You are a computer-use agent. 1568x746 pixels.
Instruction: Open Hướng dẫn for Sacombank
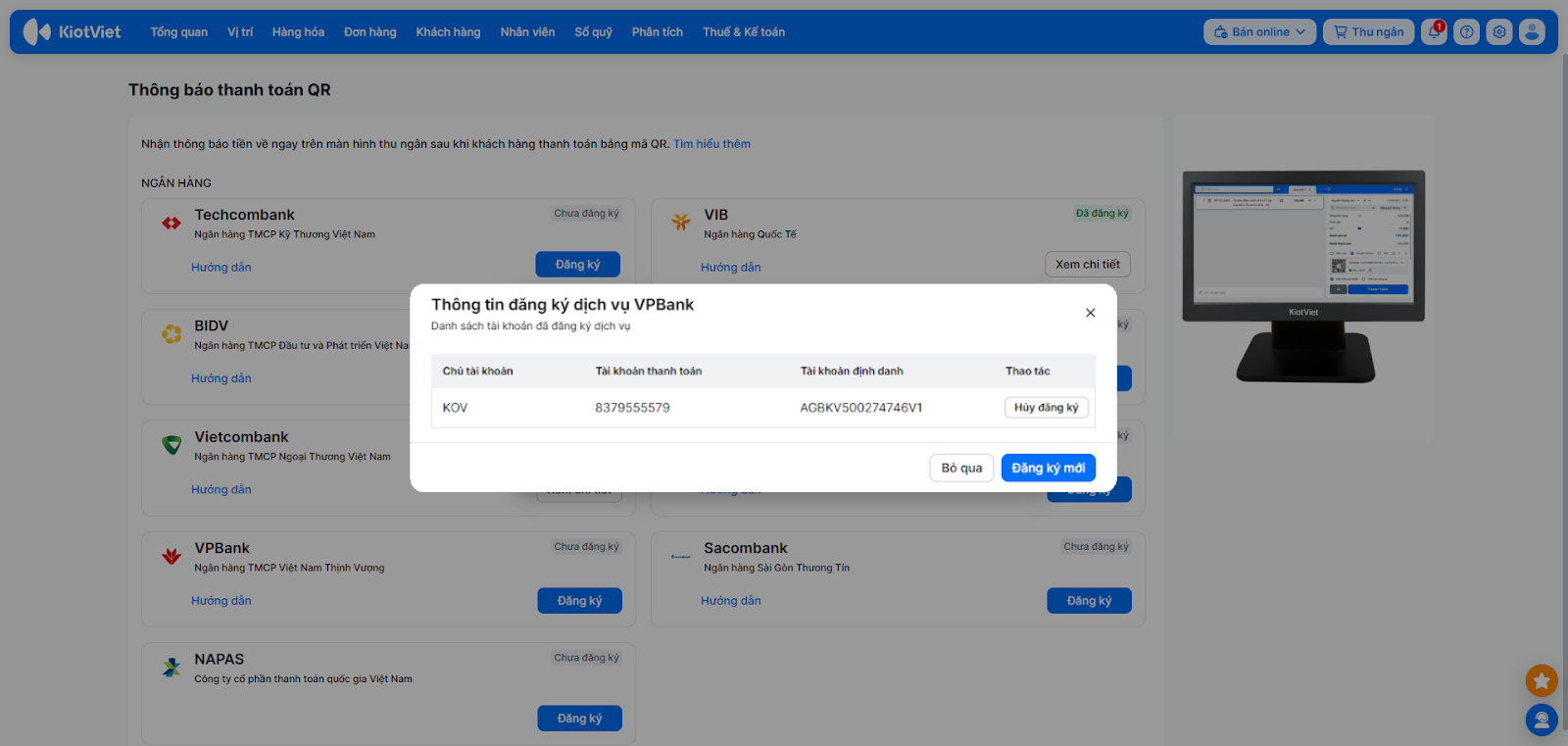tap(731, 601)
